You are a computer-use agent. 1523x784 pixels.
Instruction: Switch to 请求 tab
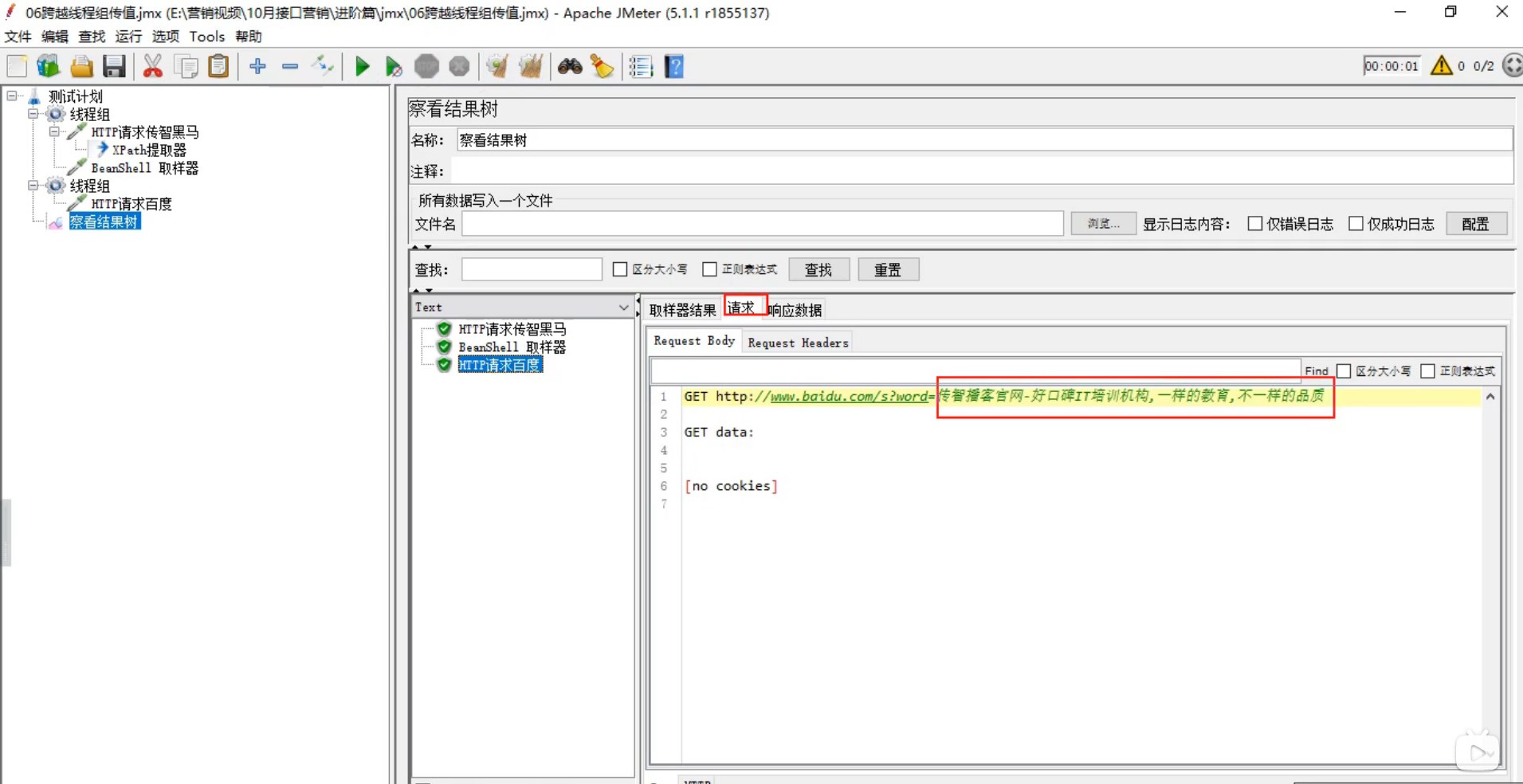coord(741,308)
